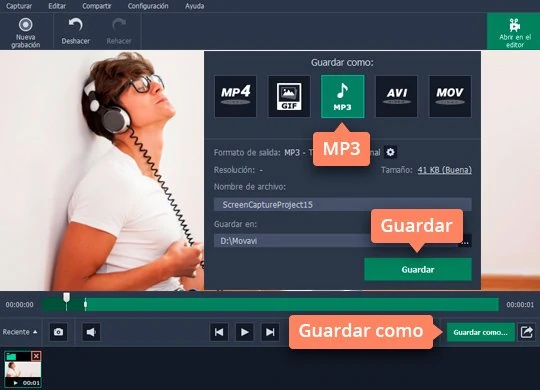Image resolution: width=540 pixels, height=390 pixels.
Task: Open recording in editor via Abrir en el editor
Action: click(514, 32)
